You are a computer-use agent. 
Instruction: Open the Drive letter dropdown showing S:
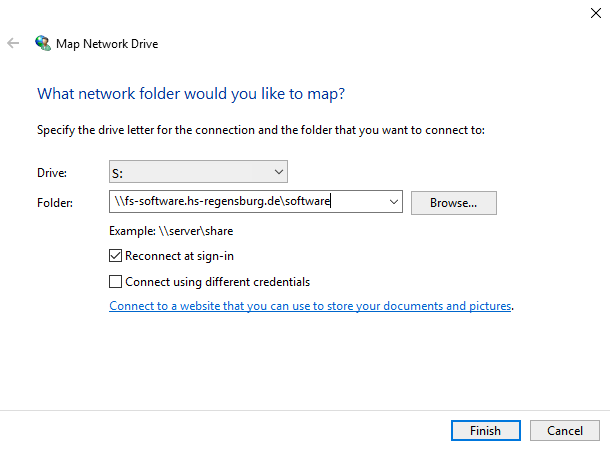click(x=198, y=172)
